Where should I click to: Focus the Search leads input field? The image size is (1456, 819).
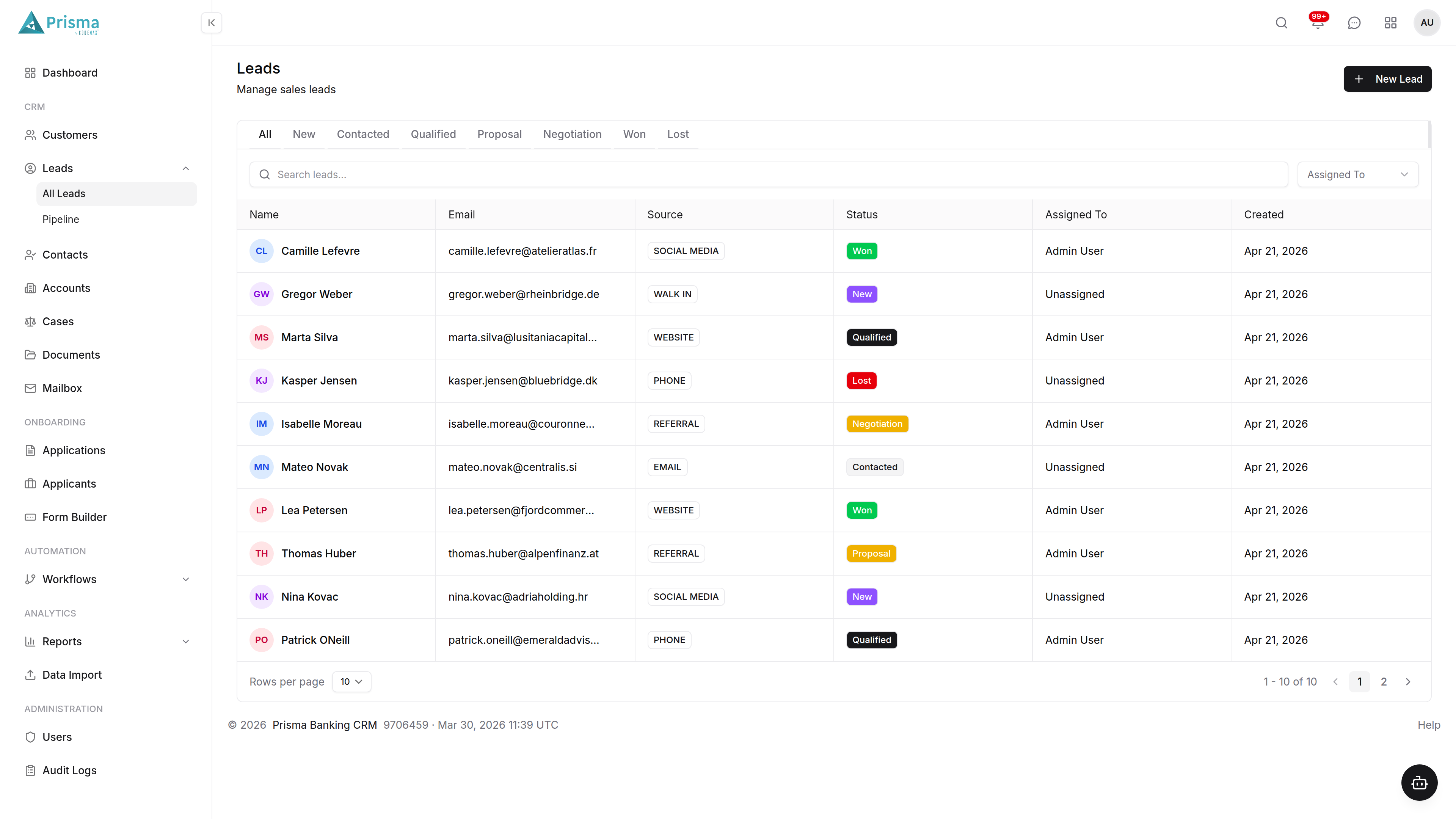click(768, 175)
